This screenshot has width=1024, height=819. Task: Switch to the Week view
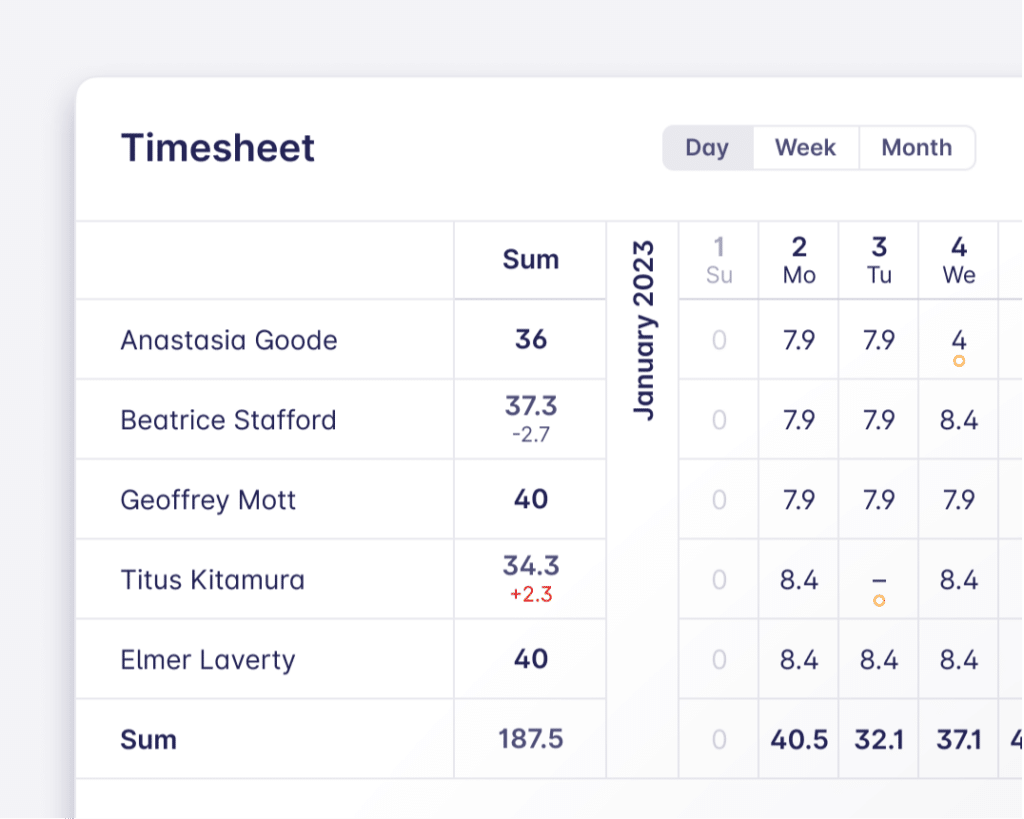coord(805,148)
